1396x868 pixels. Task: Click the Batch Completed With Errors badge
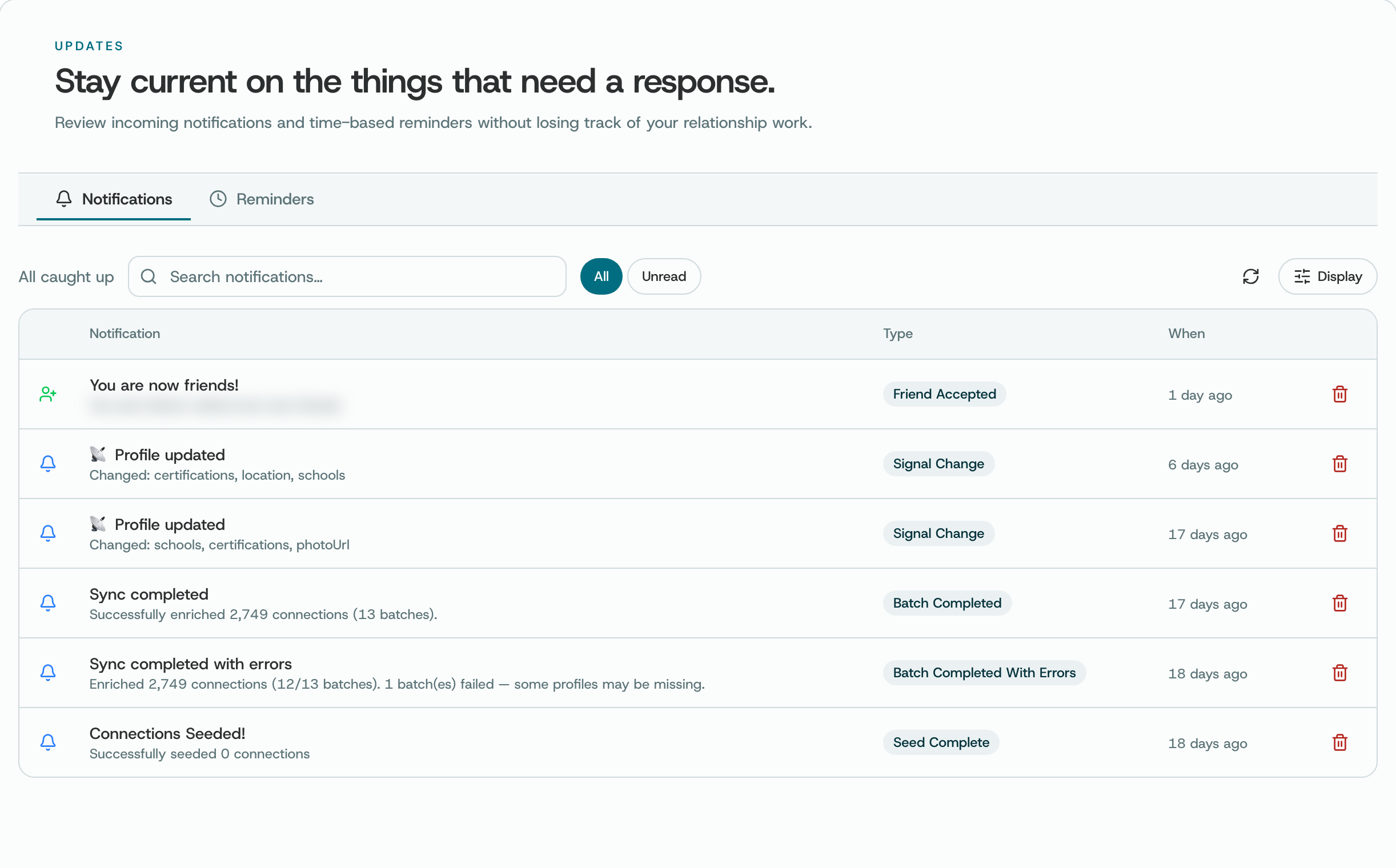click(984, 673)
